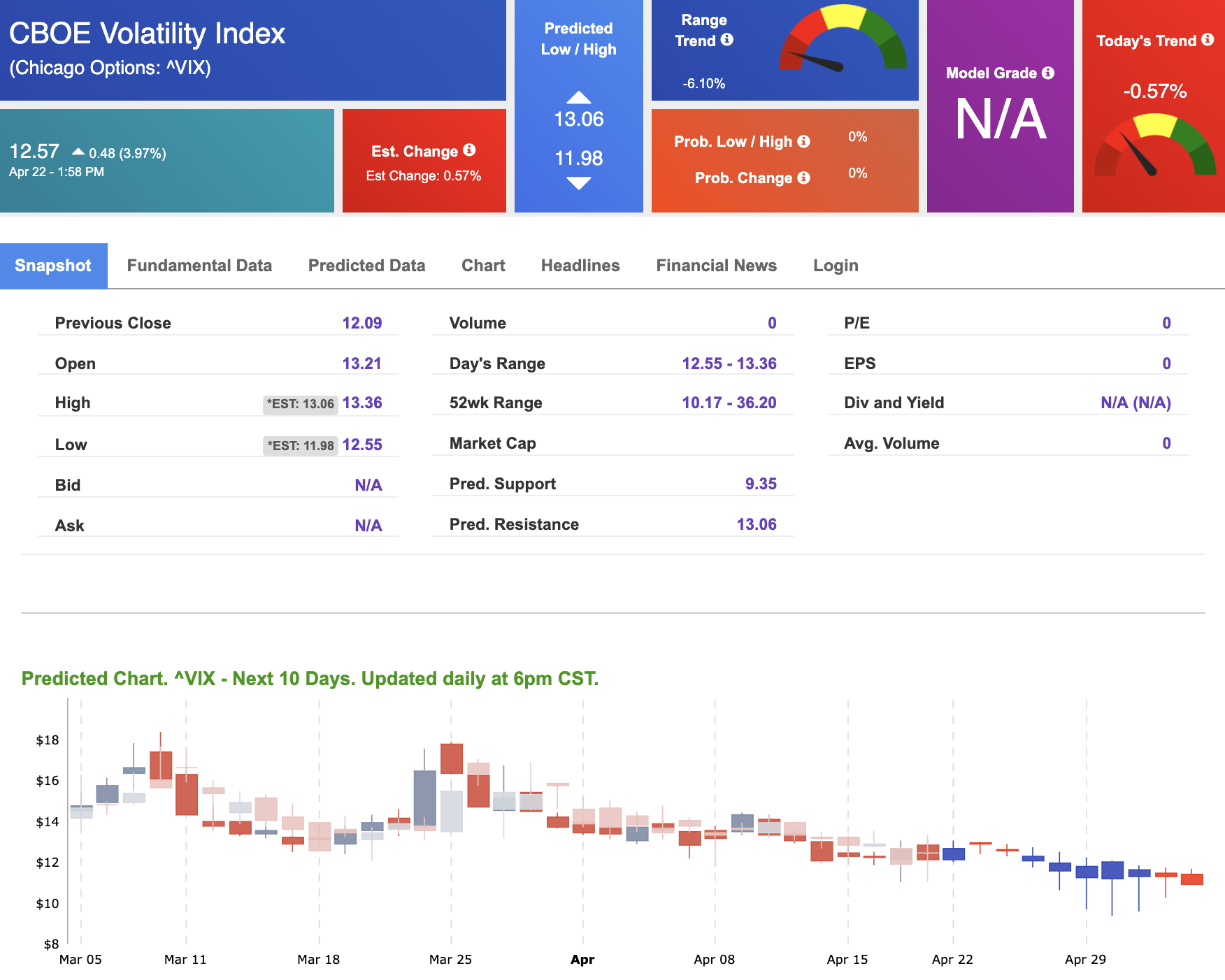Viewport: 1225px width, 980px height.
Task: Click the Apr 22 label on chart axis
Action: click(x=952, y=960)
